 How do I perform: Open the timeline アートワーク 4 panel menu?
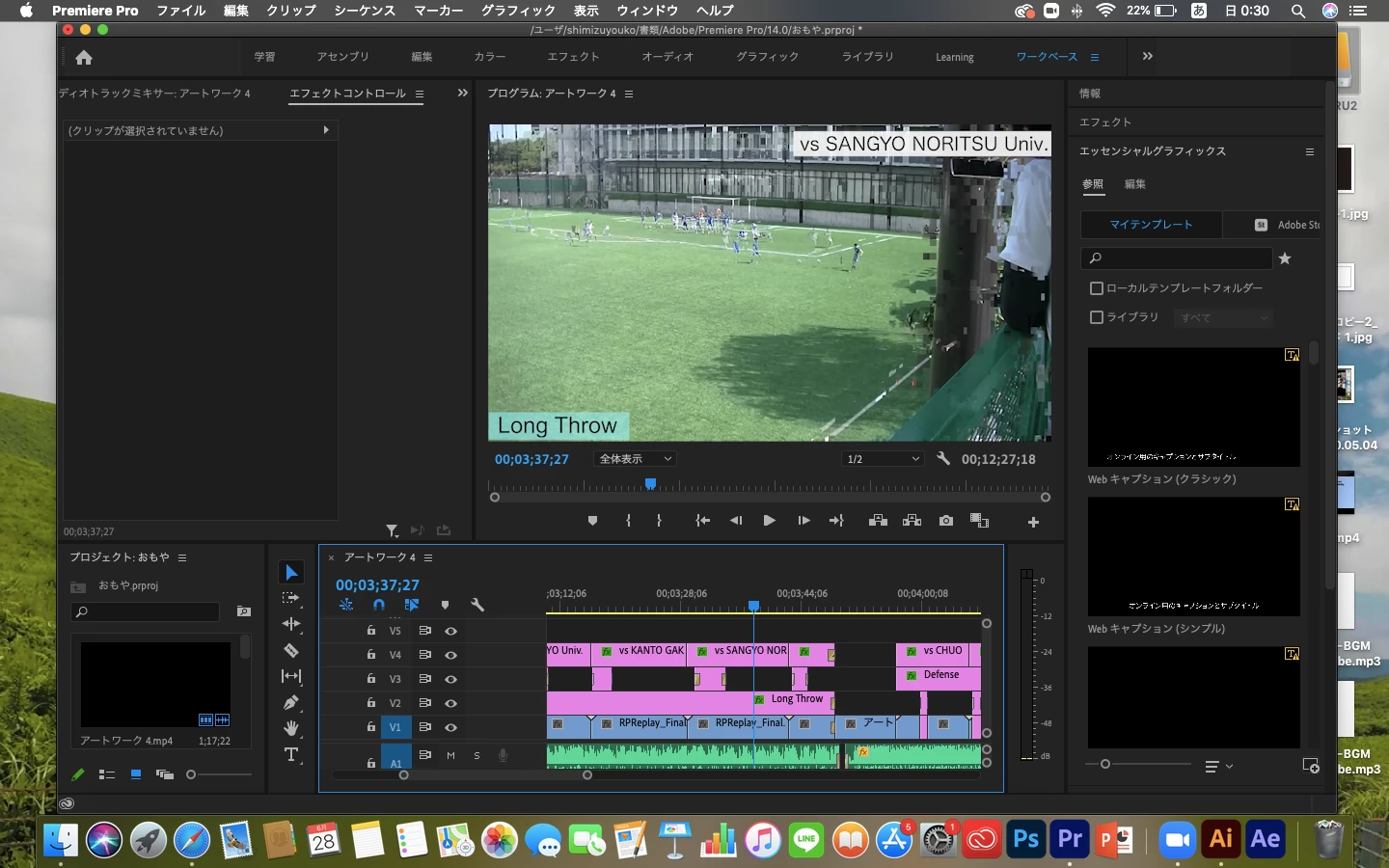pyautogui.click(x=428, y=557)
